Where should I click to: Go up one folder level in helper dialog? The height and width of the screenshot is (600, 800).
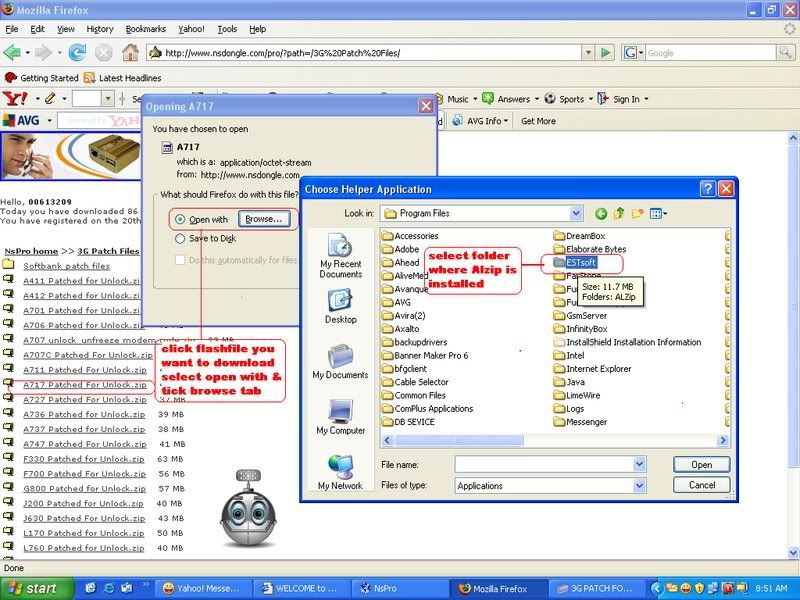(x=619, y=213)
